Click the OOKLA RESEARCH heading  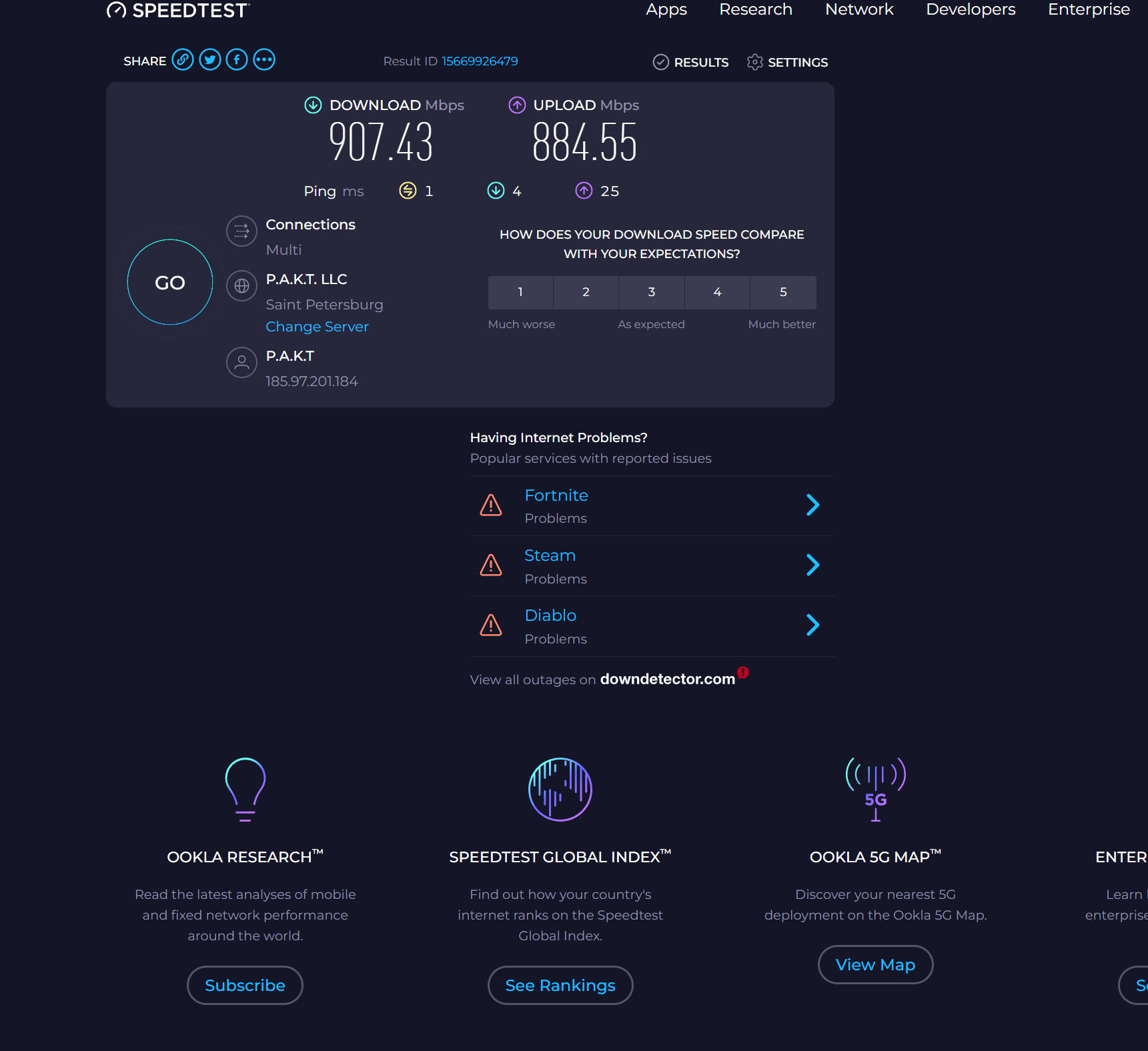point(245,857)
